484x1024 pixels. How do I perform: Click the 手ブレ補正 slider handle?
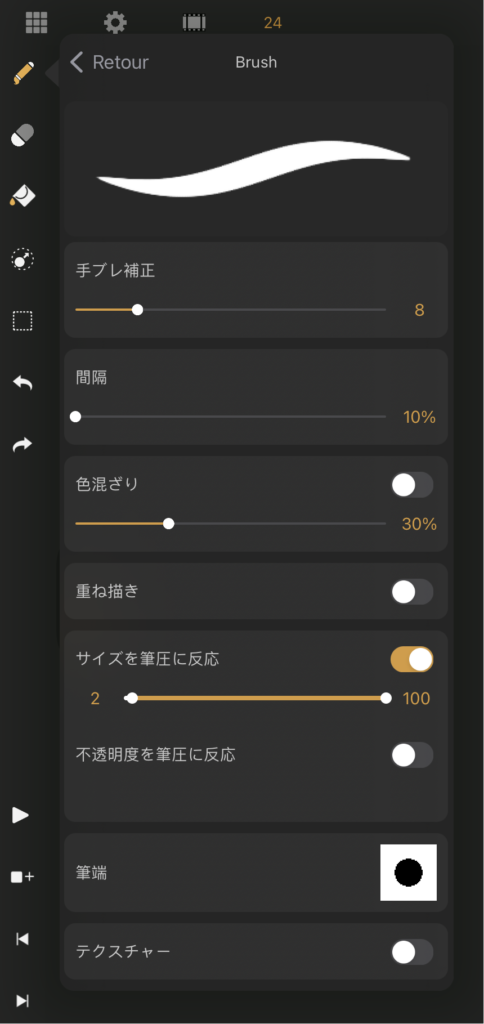tap(137, 310)
